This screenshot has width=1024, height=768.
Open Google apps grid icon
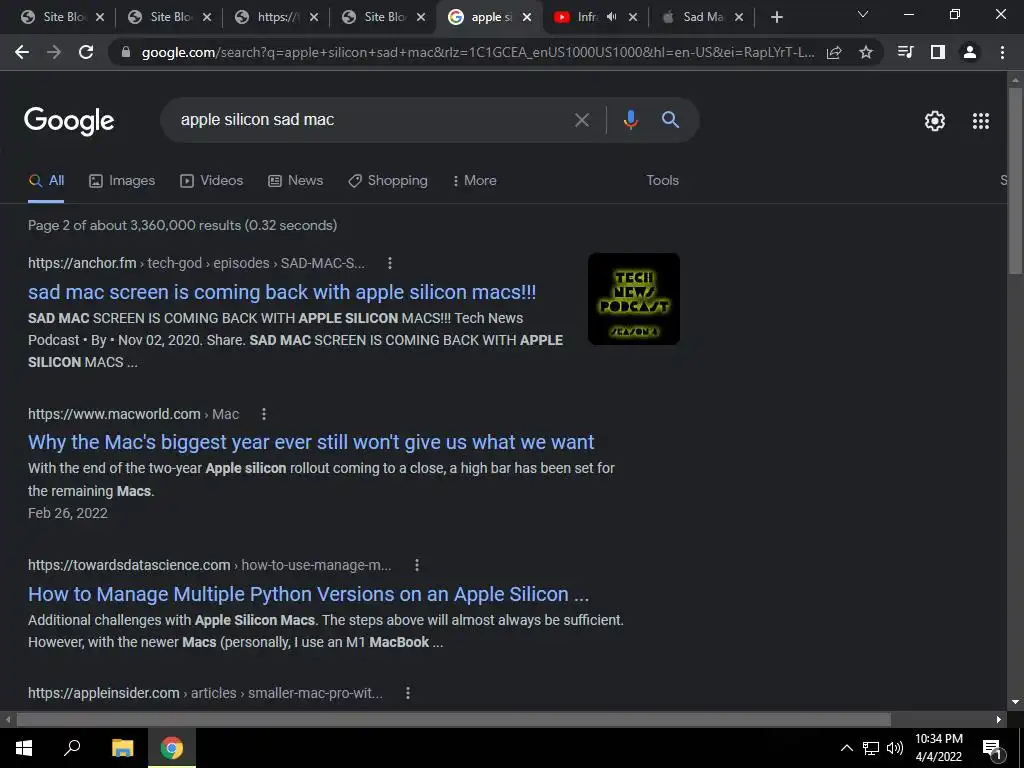tap(981, 121)
